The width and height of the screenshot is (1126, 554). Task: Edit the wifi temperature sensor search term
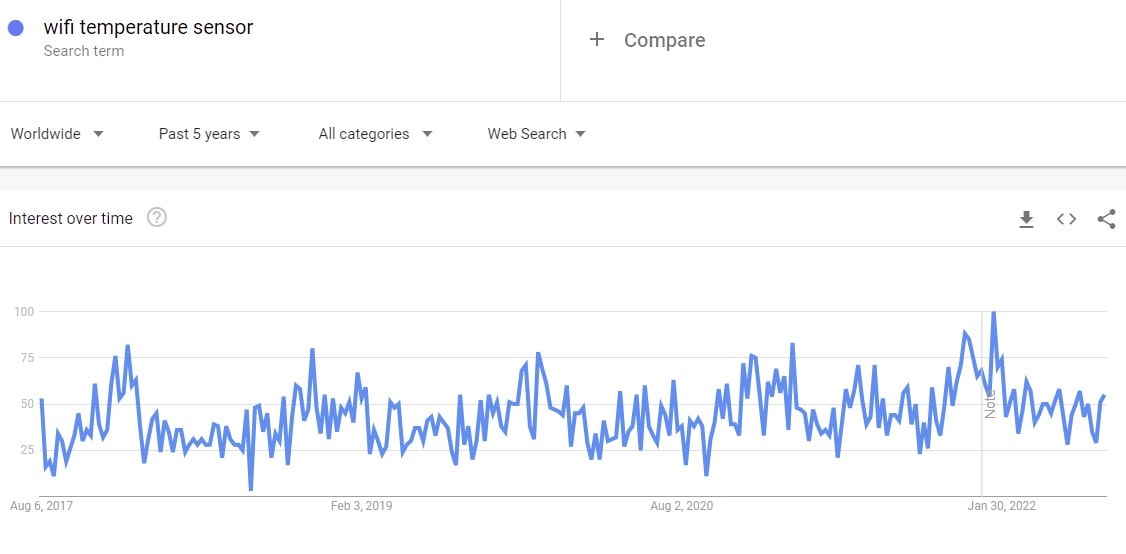click(148, 28)
